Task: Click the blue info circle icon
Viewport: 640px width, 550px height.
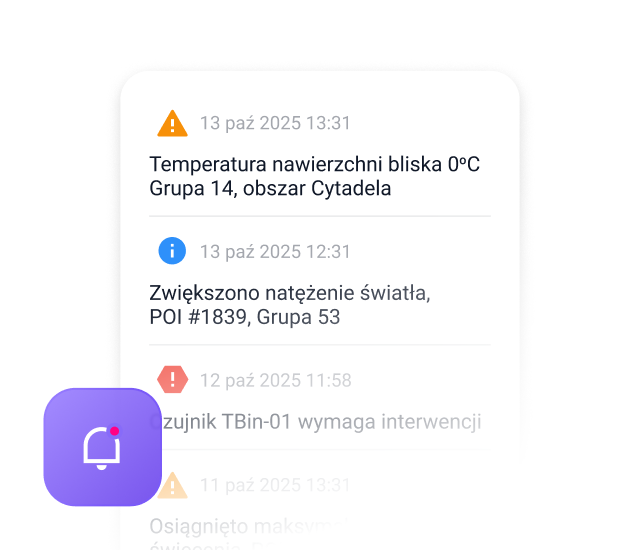Action: coord(172,251)
